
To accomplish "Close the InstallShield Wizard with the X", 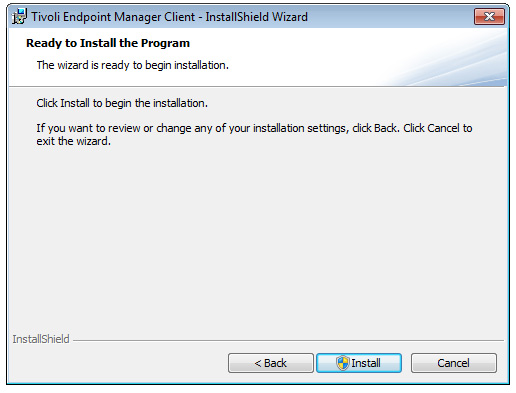I will 489,16.
